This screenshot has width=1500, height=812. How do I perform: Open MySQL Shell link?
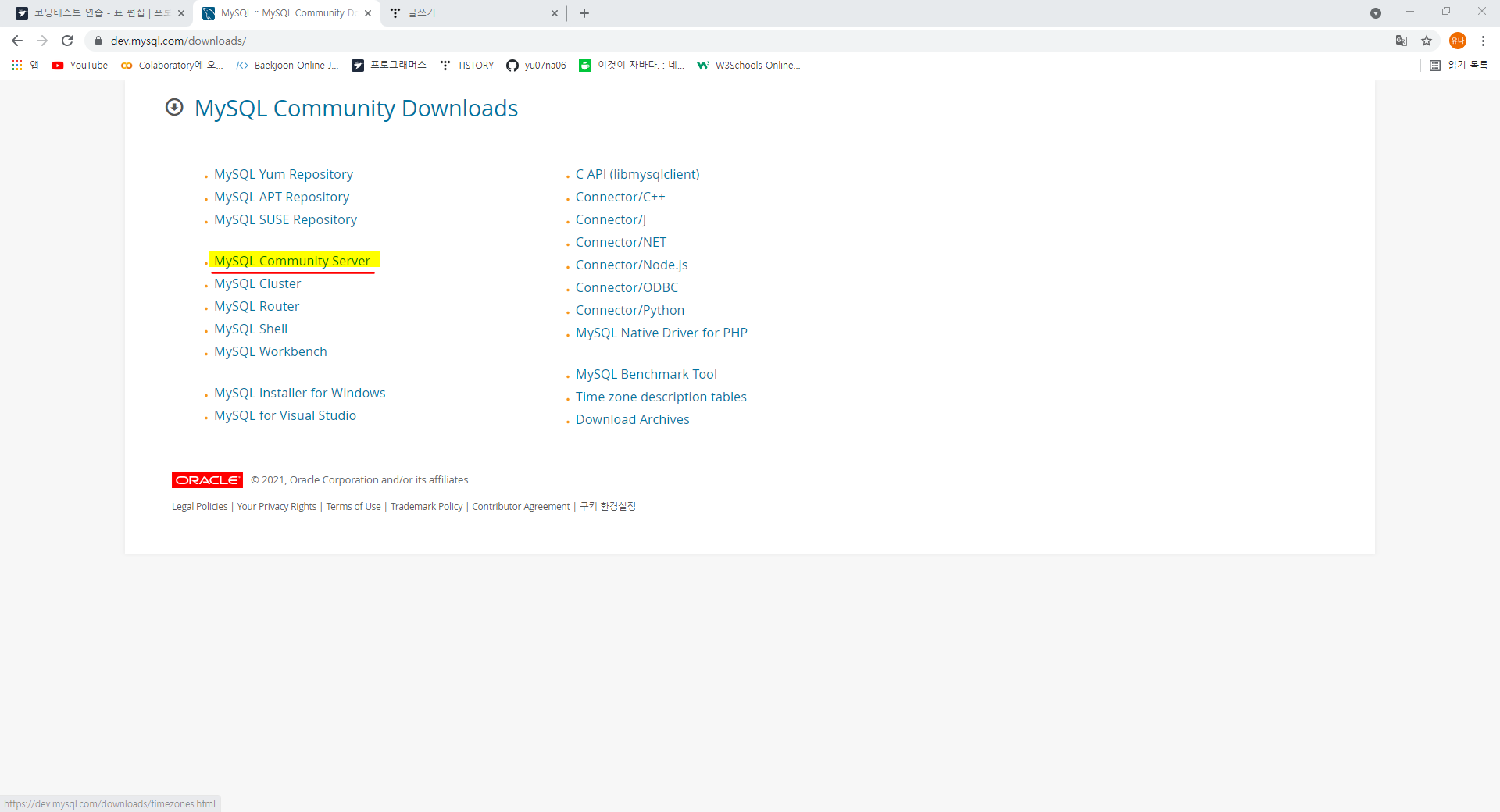251,329
